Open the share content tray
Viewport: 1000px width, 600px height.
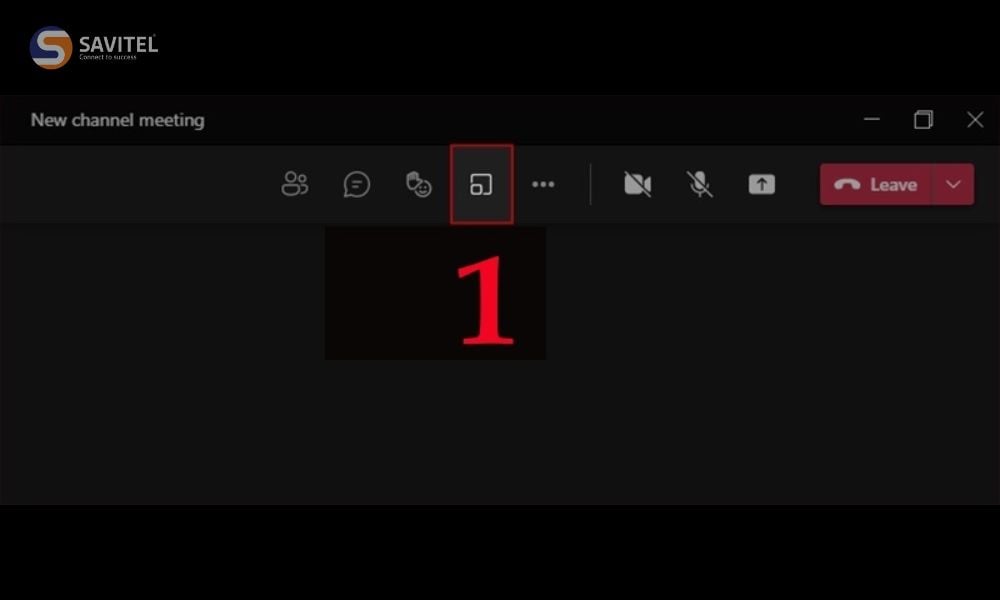click(761, 184)
